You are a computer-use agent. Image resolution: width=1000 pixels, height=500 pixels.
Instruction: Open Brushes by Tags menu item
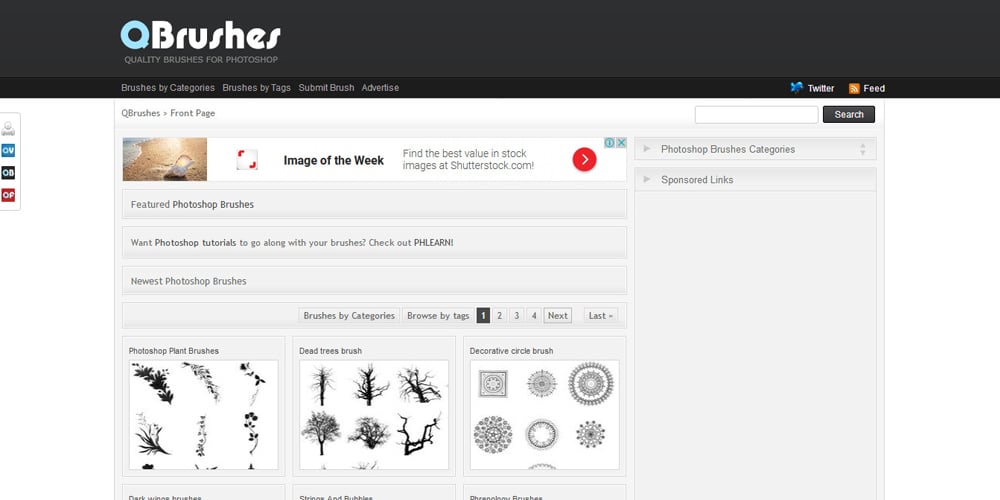point(256,88)
